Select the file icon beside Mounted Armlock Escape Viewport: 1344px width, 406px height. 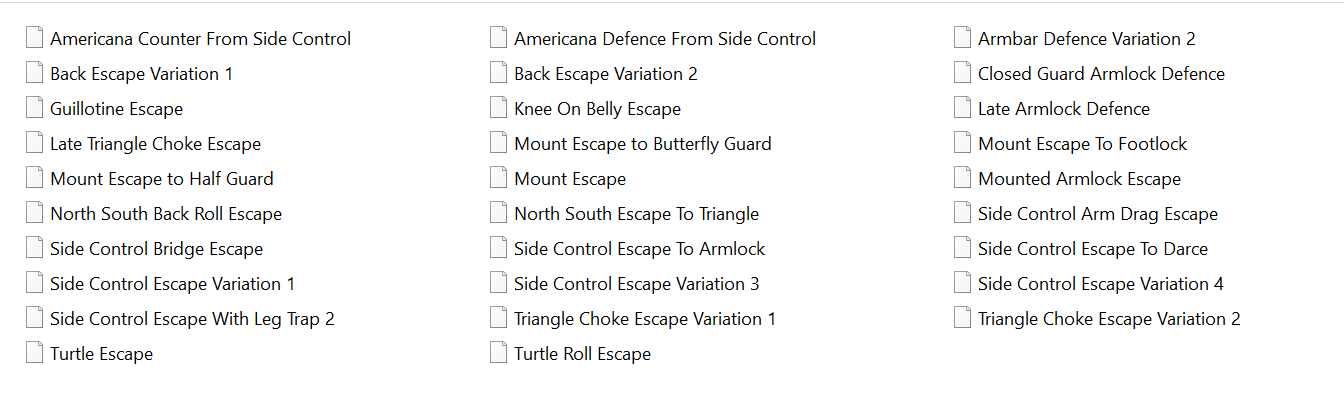(x=962, y=178)
